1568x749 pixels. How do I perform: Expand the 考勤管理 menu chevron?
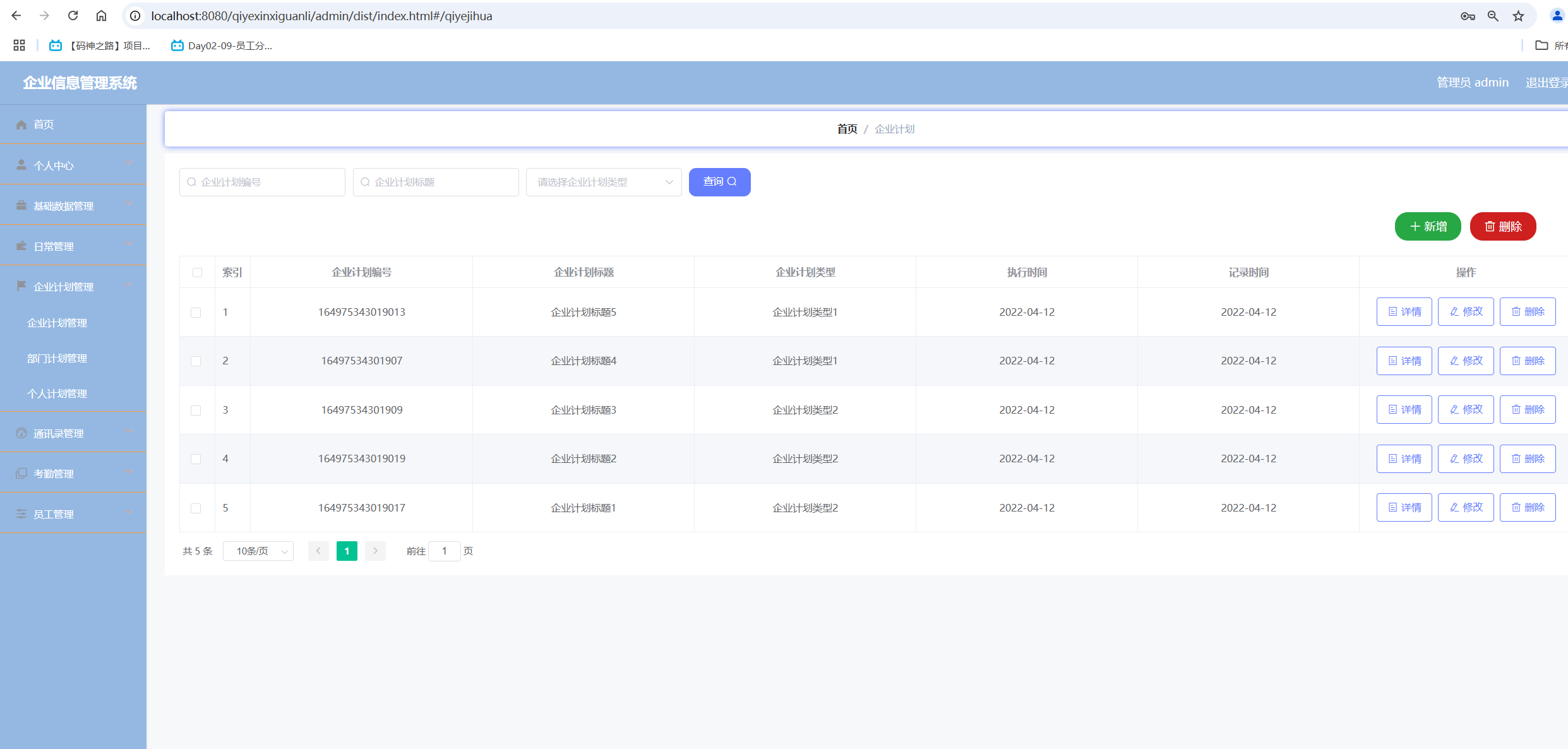coord(129,472)
